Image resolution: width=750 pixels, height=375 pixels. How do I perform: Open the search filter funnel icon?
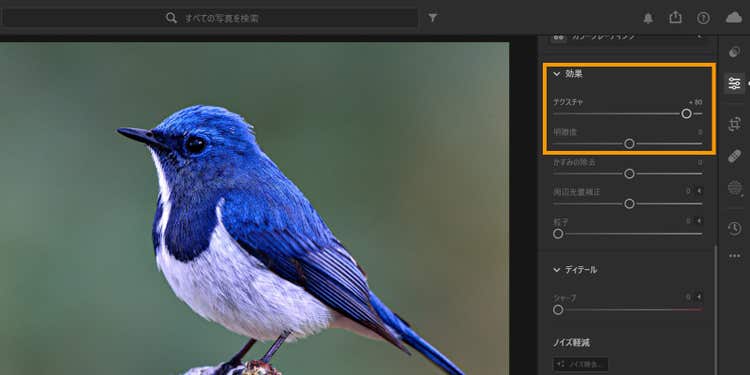point(432,18)
